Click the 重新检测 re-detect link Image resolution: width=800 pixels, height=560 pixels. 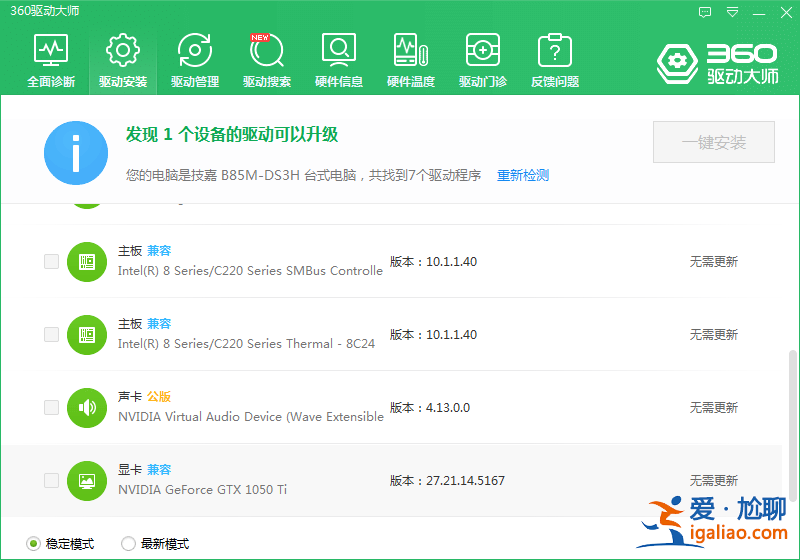[523, 175]
